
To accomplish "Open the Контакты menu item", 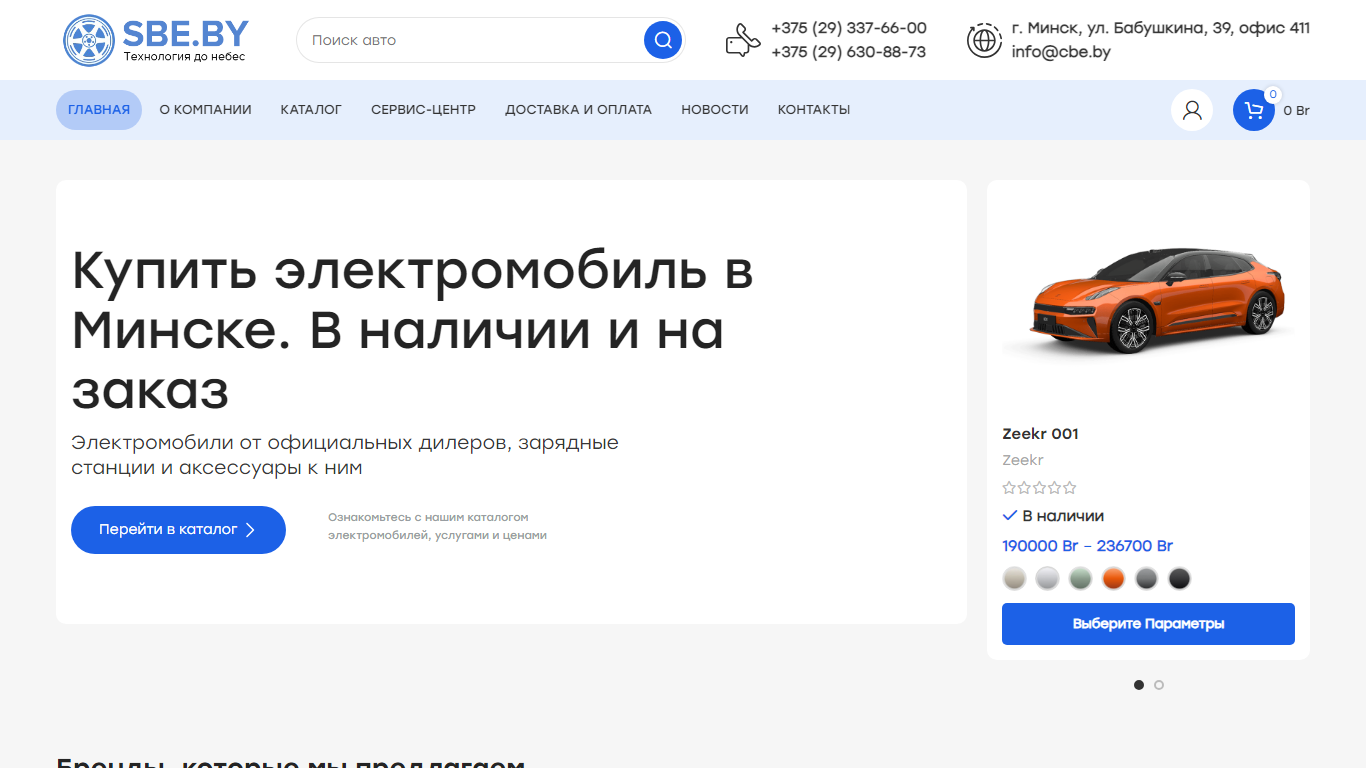I will [x=814, y=110].
